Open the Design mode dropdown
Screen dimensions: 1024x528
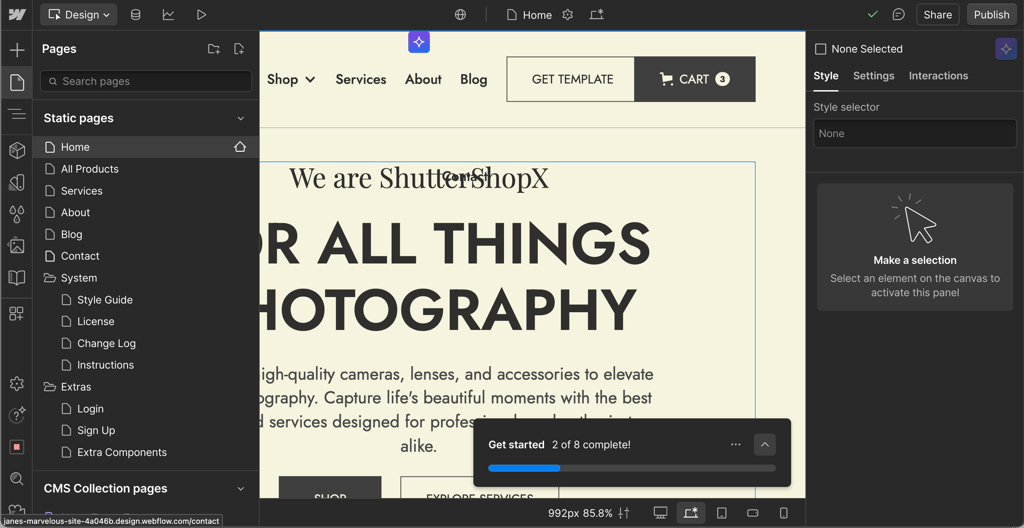point(79,14)
